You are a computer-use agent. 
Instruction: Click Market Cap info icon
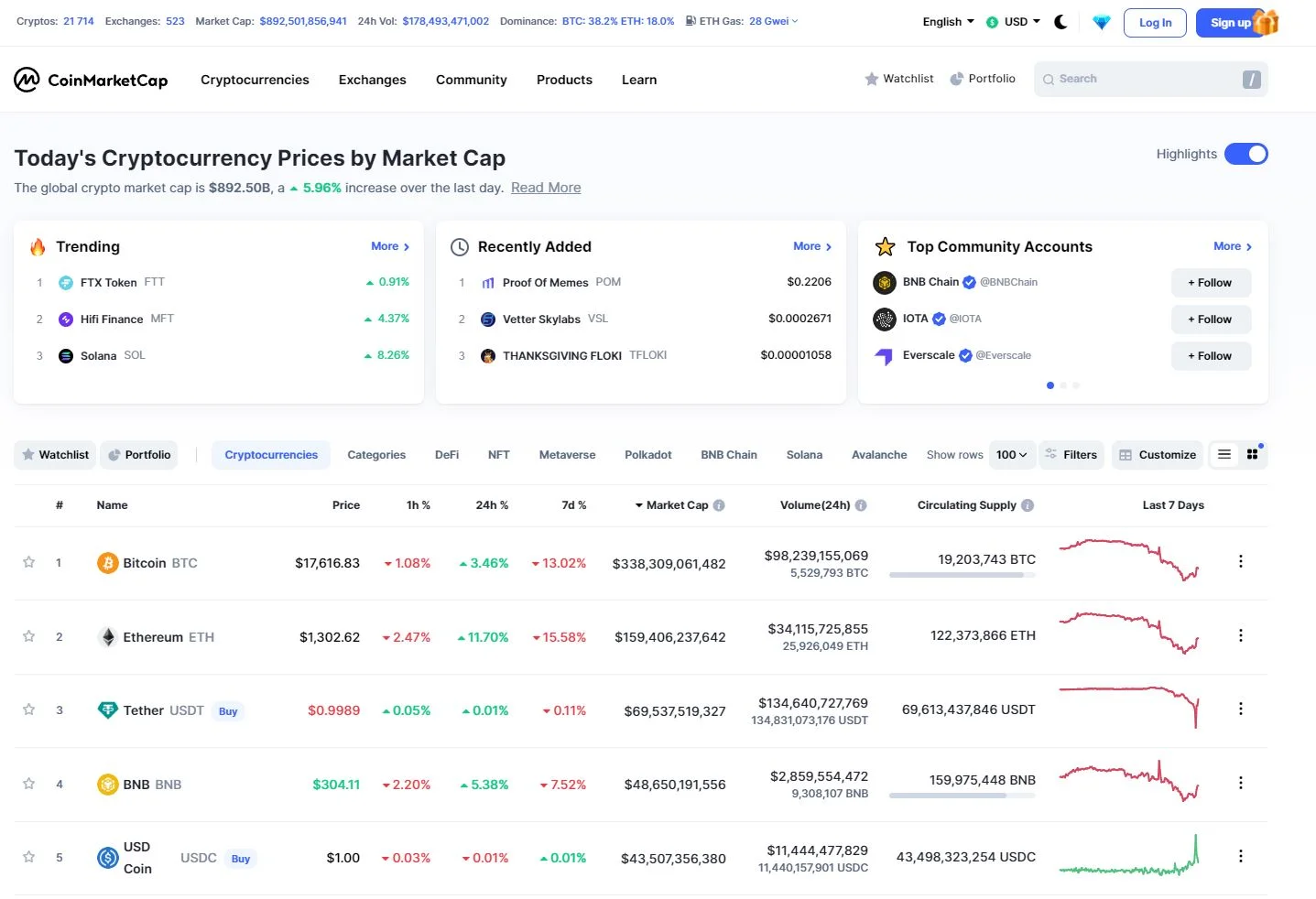pyautogui.click(x=719, y=505)
